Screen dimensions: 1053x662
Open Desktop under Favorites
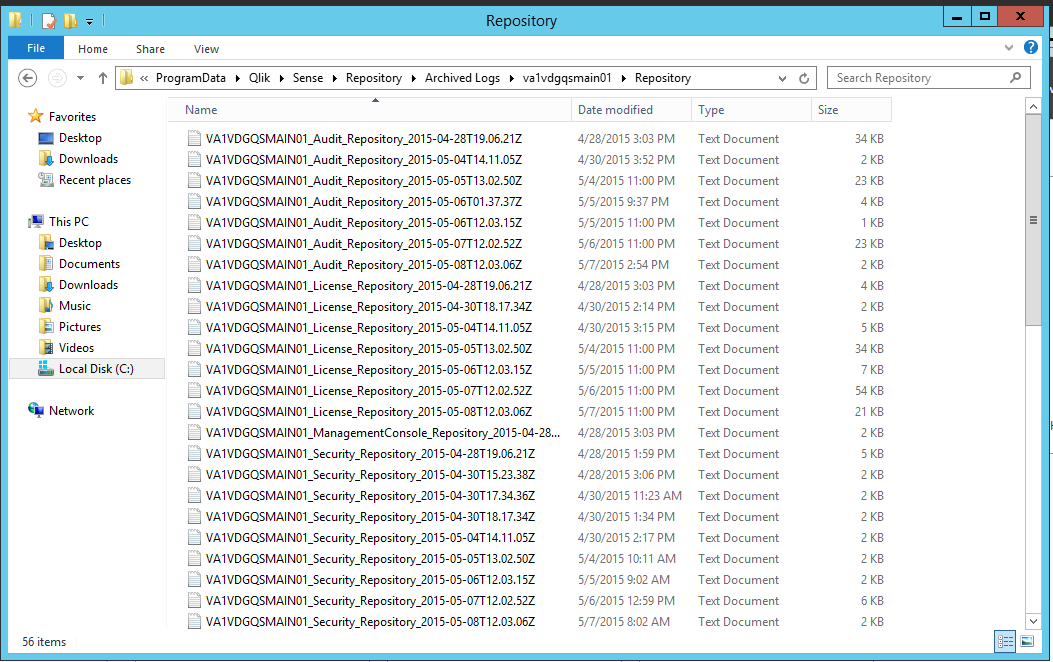[80, 138]
